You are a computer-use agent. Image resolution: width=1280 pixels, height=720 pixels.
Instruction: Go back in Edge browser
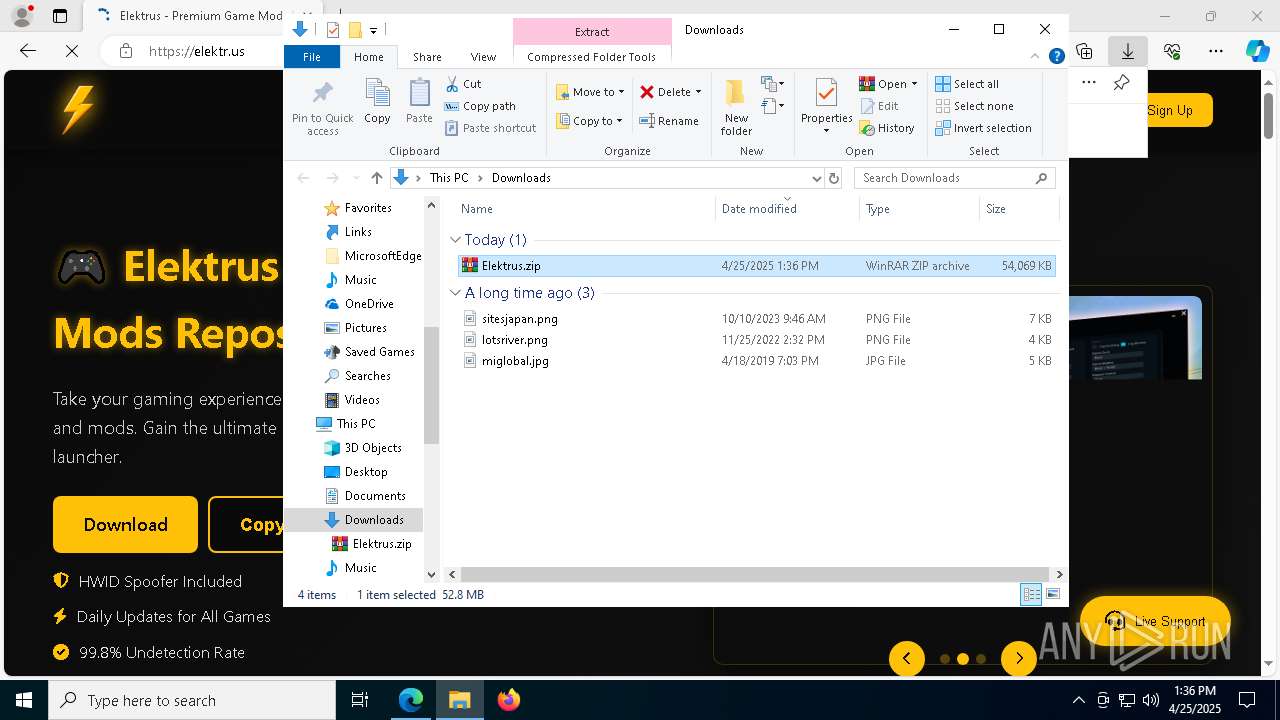pyautogui.click(x=28, y=51)
